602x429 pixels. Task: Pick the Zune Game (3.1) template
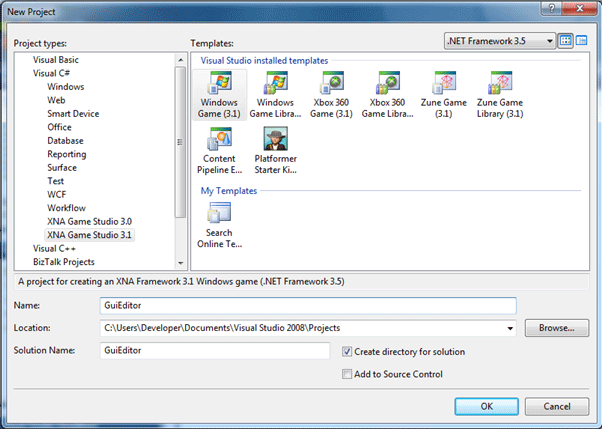point(444,95)
